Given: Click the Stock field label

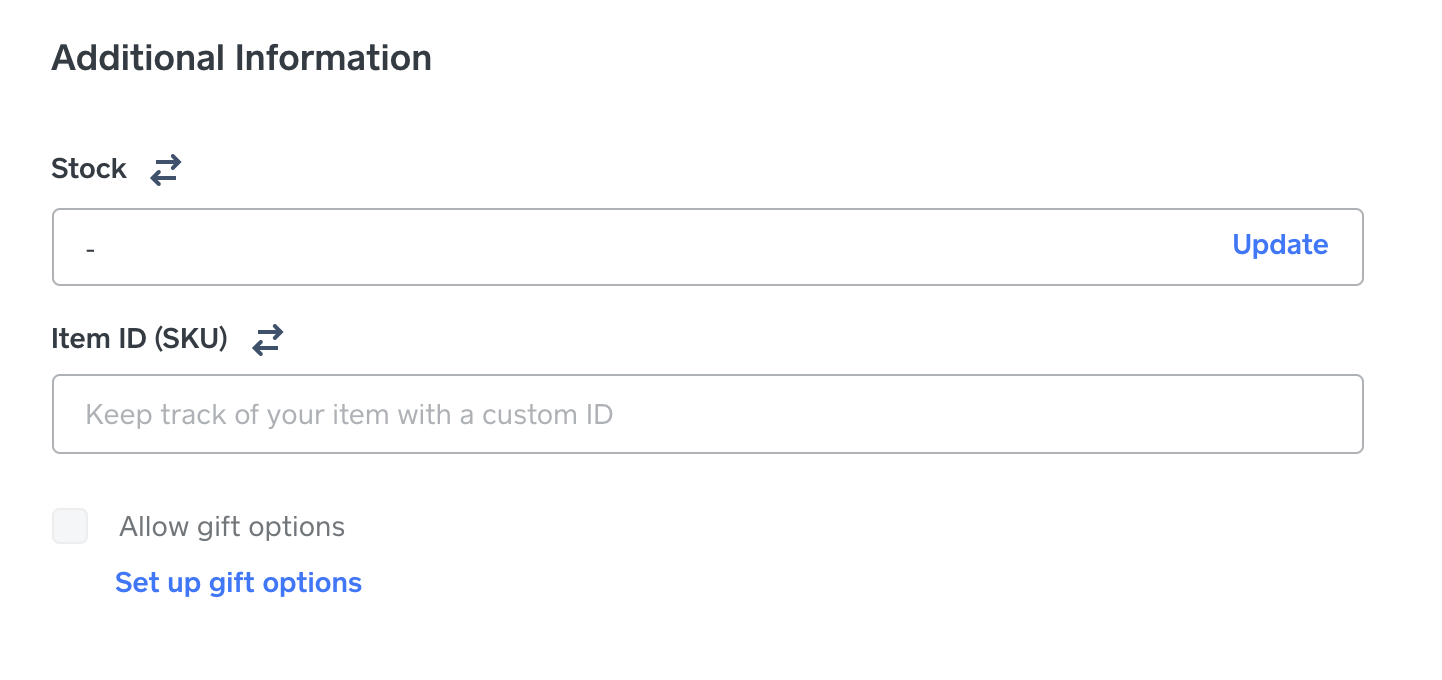Looking at the screenshot, I should [89, 169].
